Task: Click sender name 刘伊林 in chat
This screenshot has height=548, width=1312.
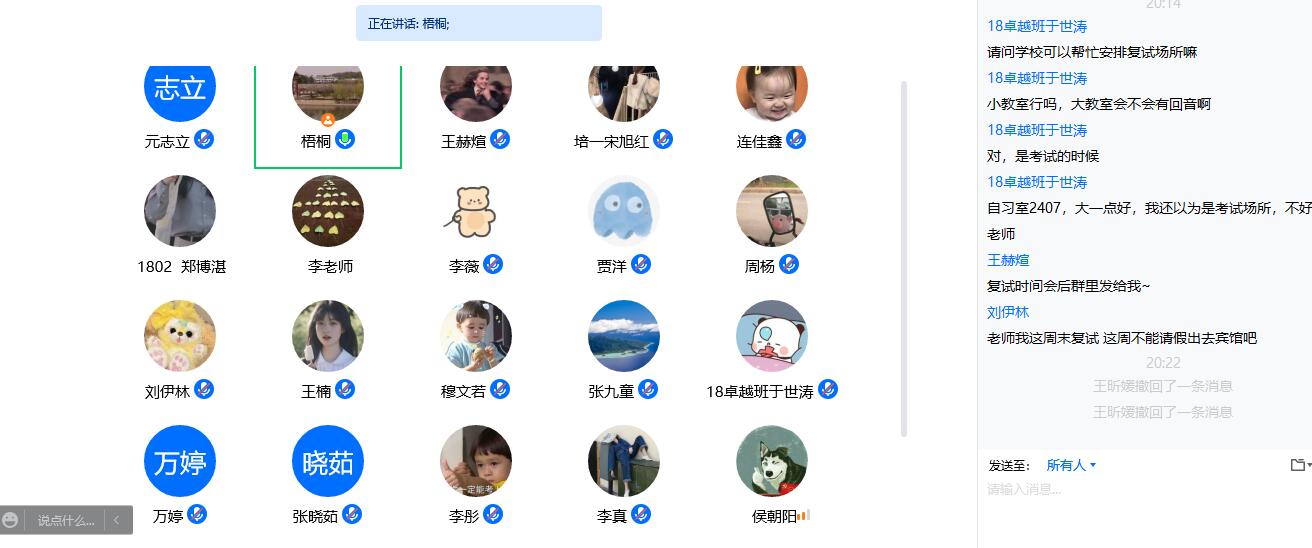Action: 1008,312
